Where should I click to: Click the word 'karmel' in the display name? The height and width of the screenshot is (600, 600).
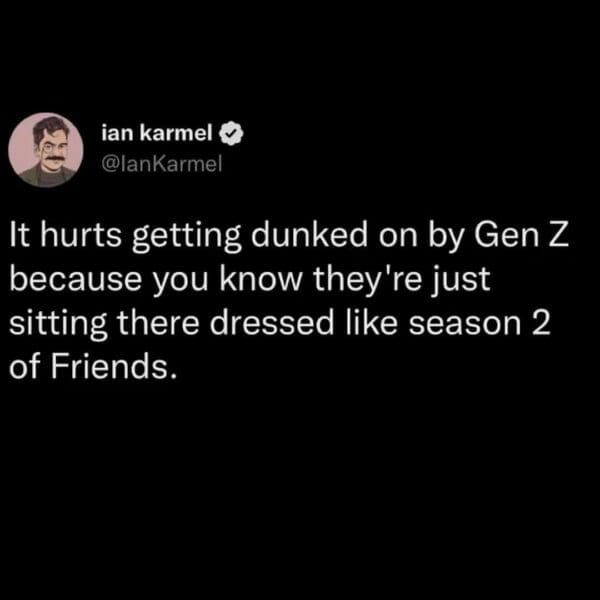(176, 133)
